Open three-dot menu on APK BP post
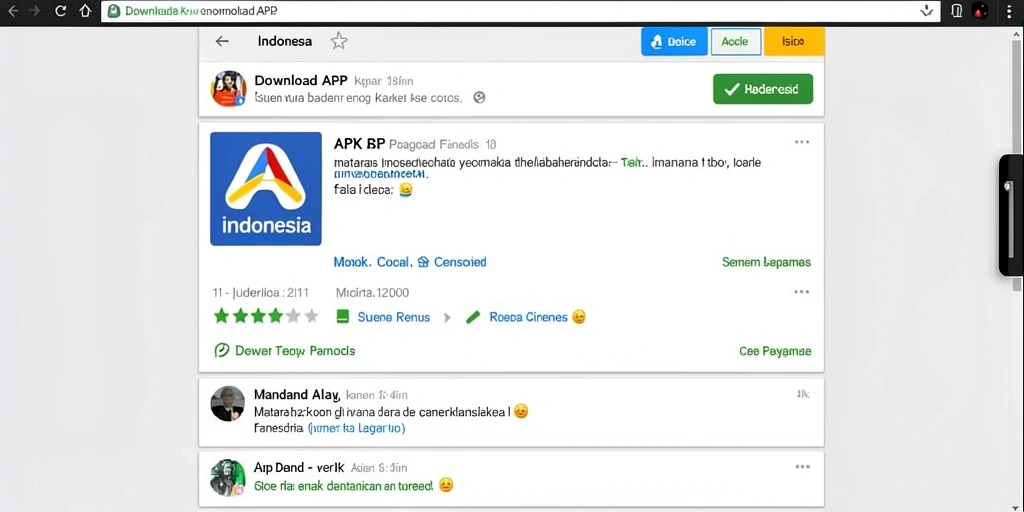Screen dimensions: 1024x512 click(x=802, y=142)
